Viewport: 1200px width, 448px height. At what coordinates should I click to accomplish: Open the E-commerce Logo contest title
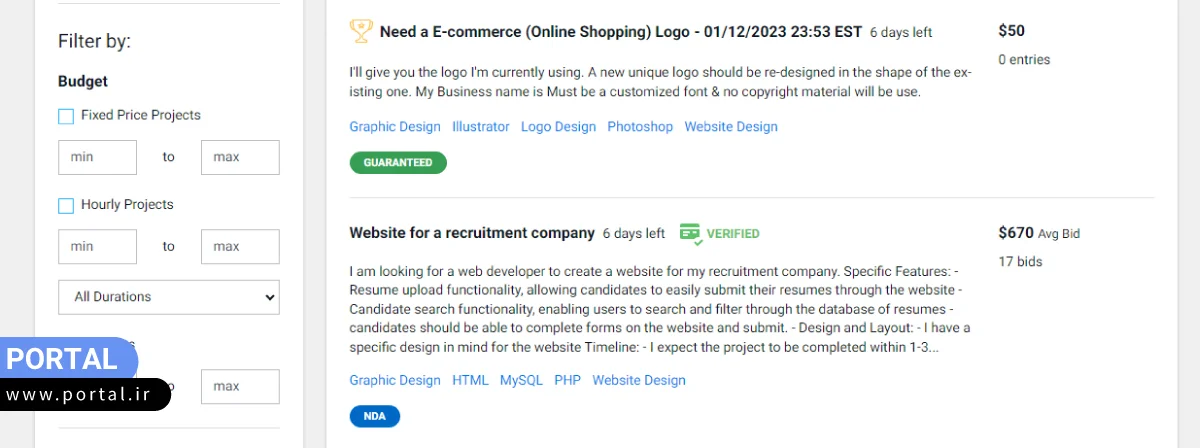click(x=620, y=32)
